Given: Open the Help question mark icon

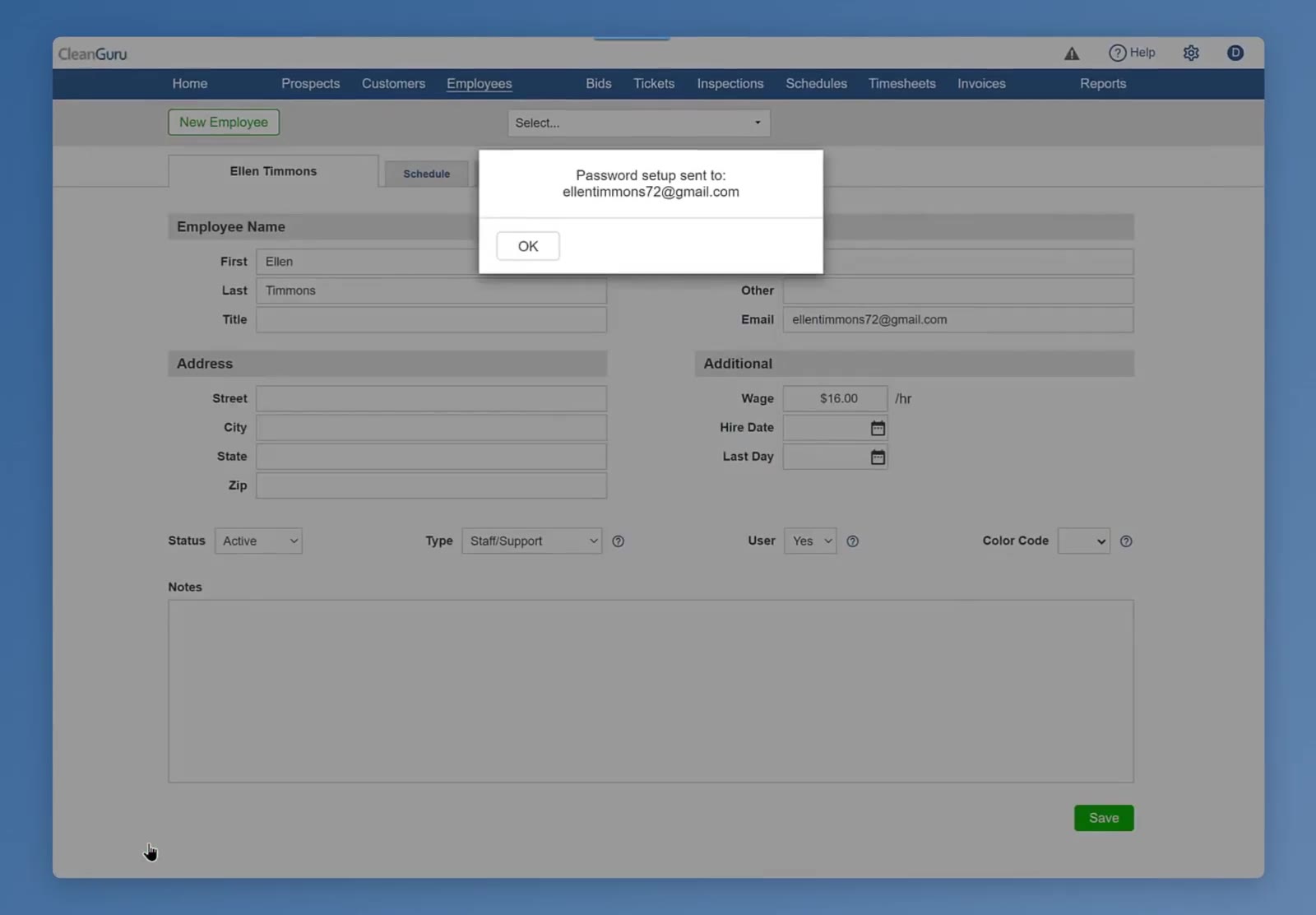Looking at the screenshot, I should 1117,53.
